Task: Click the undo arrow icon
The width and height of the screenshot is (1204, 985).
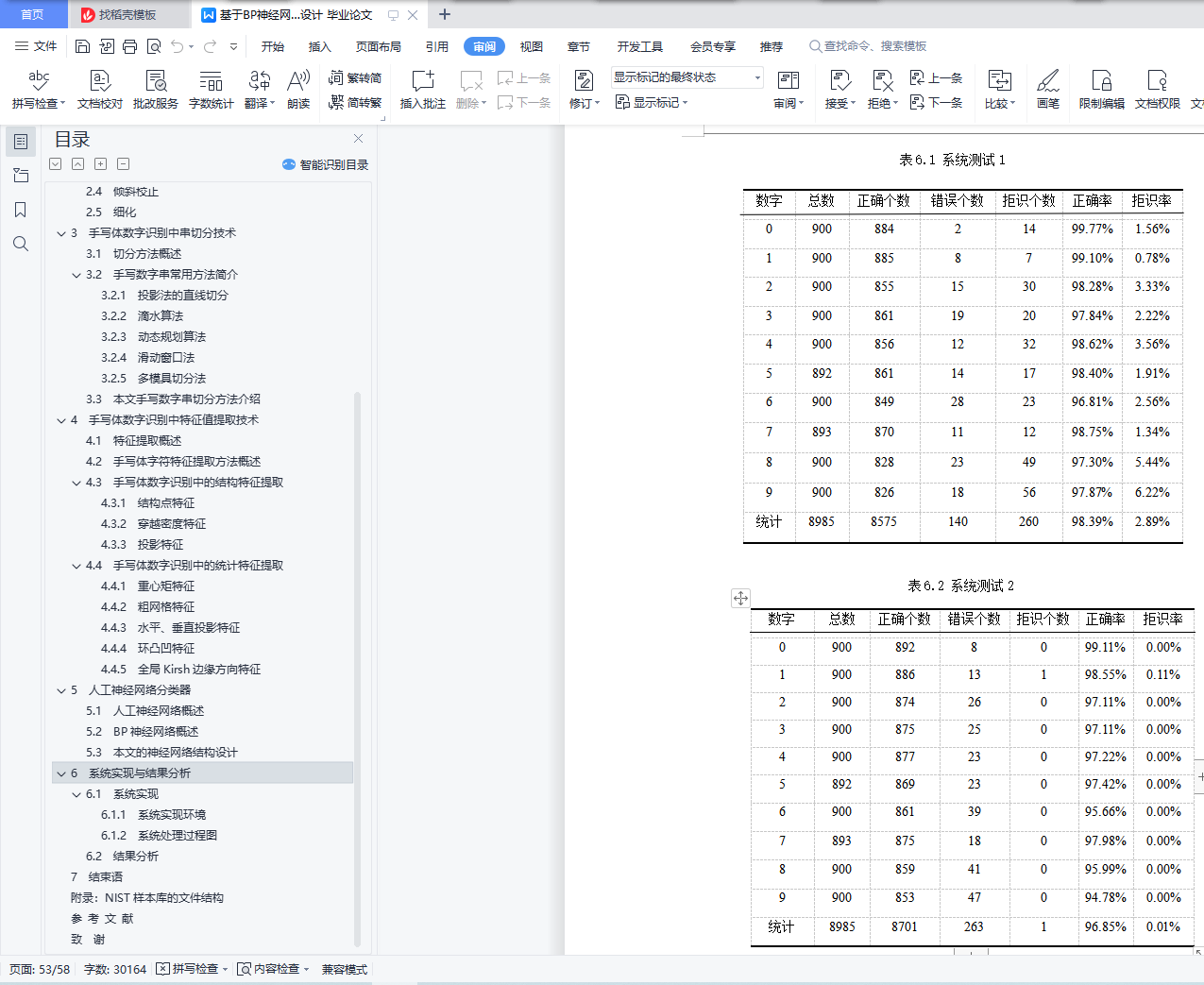Action: click(177, 46)
